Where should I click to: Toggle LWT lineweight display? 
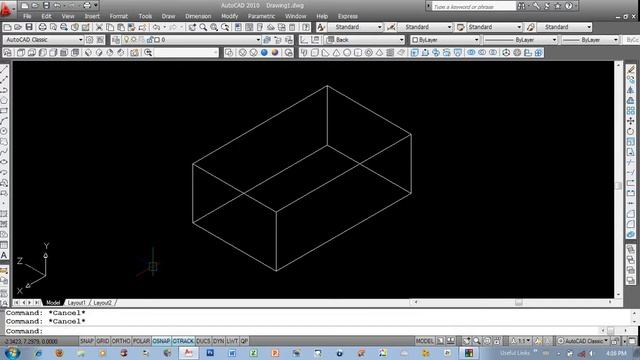[232, 341]
